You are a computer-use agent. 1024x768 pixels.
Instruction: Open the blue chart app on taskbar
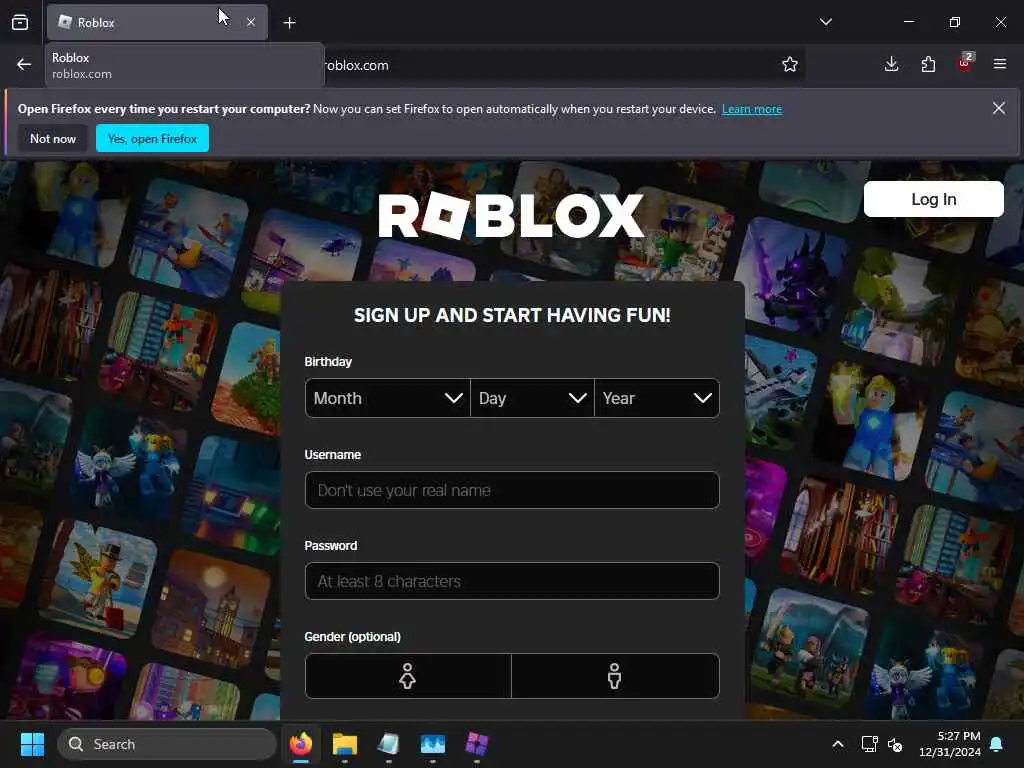point(432,744)
